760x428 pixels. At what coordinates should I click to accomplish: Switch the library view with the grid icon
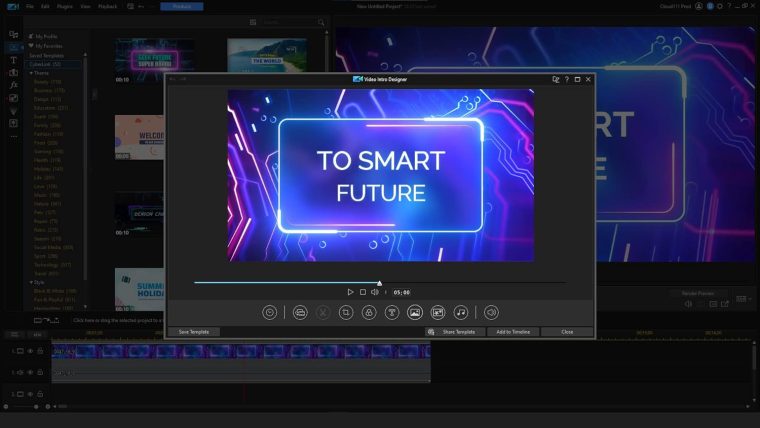253,22
